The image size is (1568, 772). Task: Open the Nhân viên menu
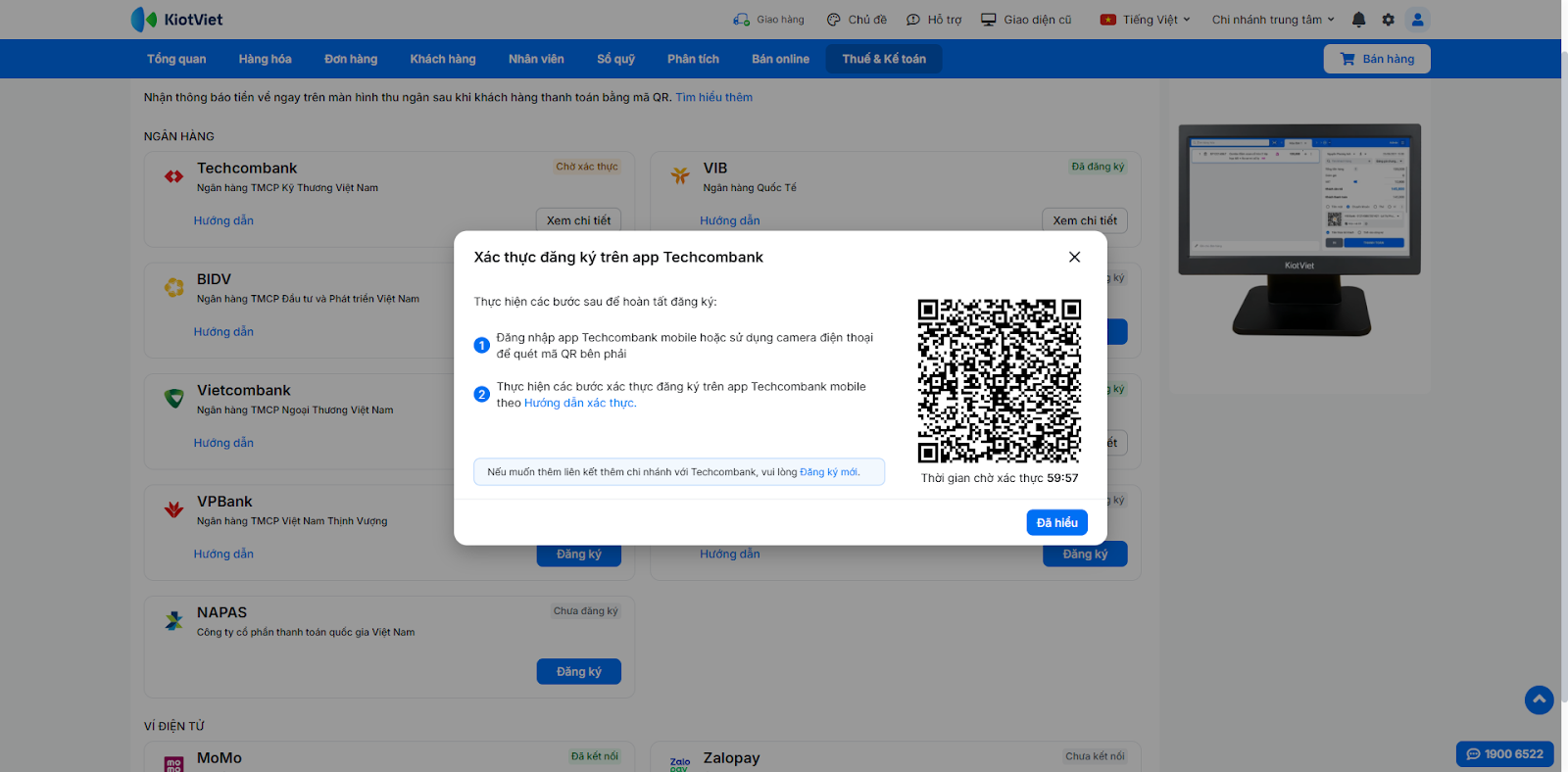[536, 59]
